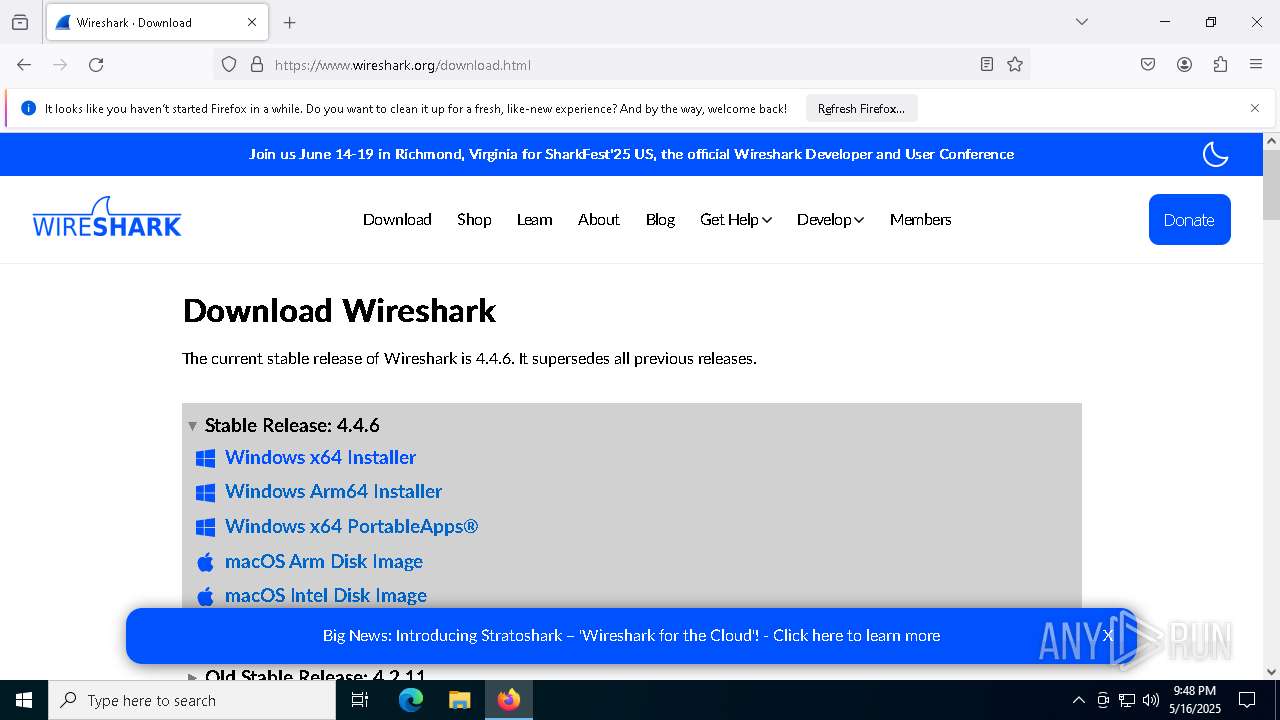Open the Stratoshark Big News banner link

click(x=631, y=635)
